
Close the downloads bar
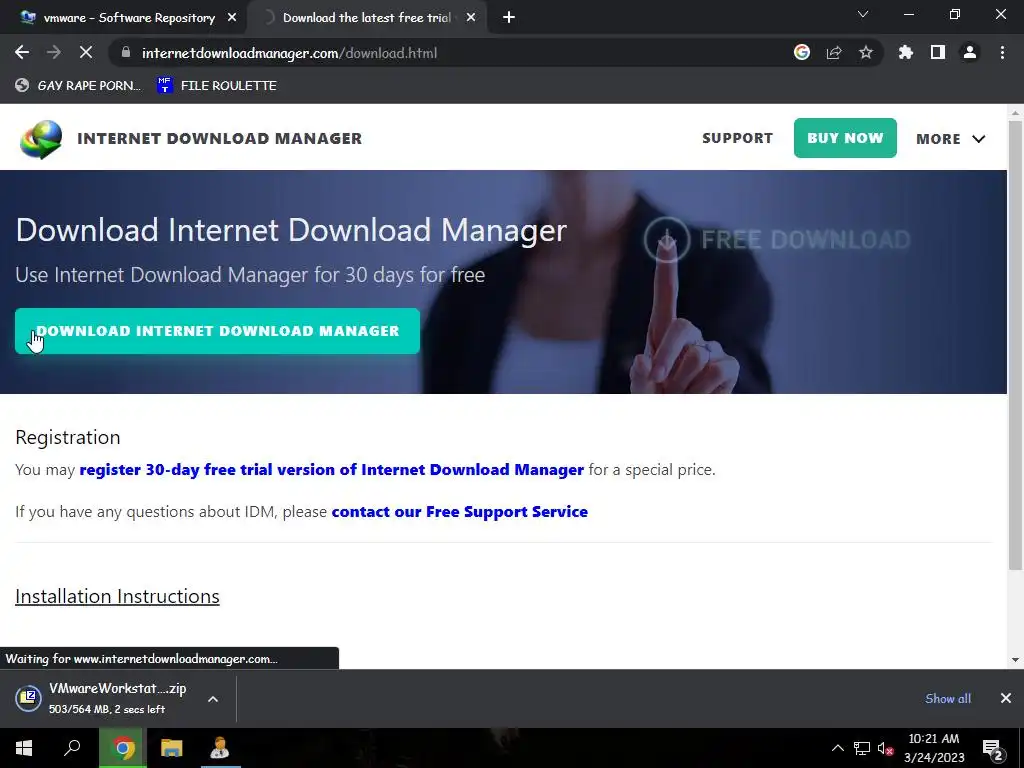point(1006,698)
